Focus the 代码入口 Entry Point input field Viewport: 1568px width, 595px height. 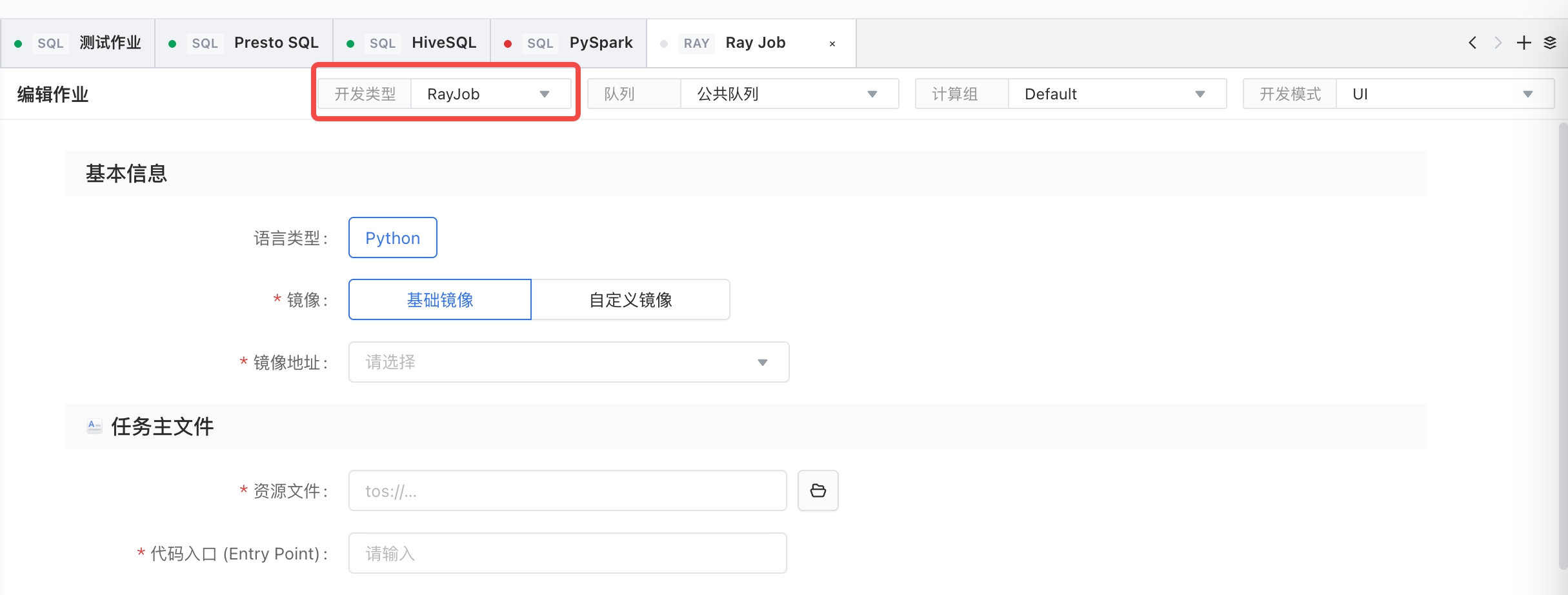coord(567,554)
